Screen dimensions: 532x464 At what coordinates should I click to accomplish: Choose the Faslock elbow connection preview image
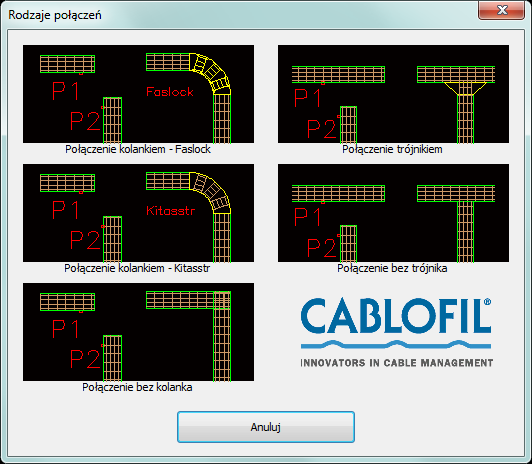point(138,94)
